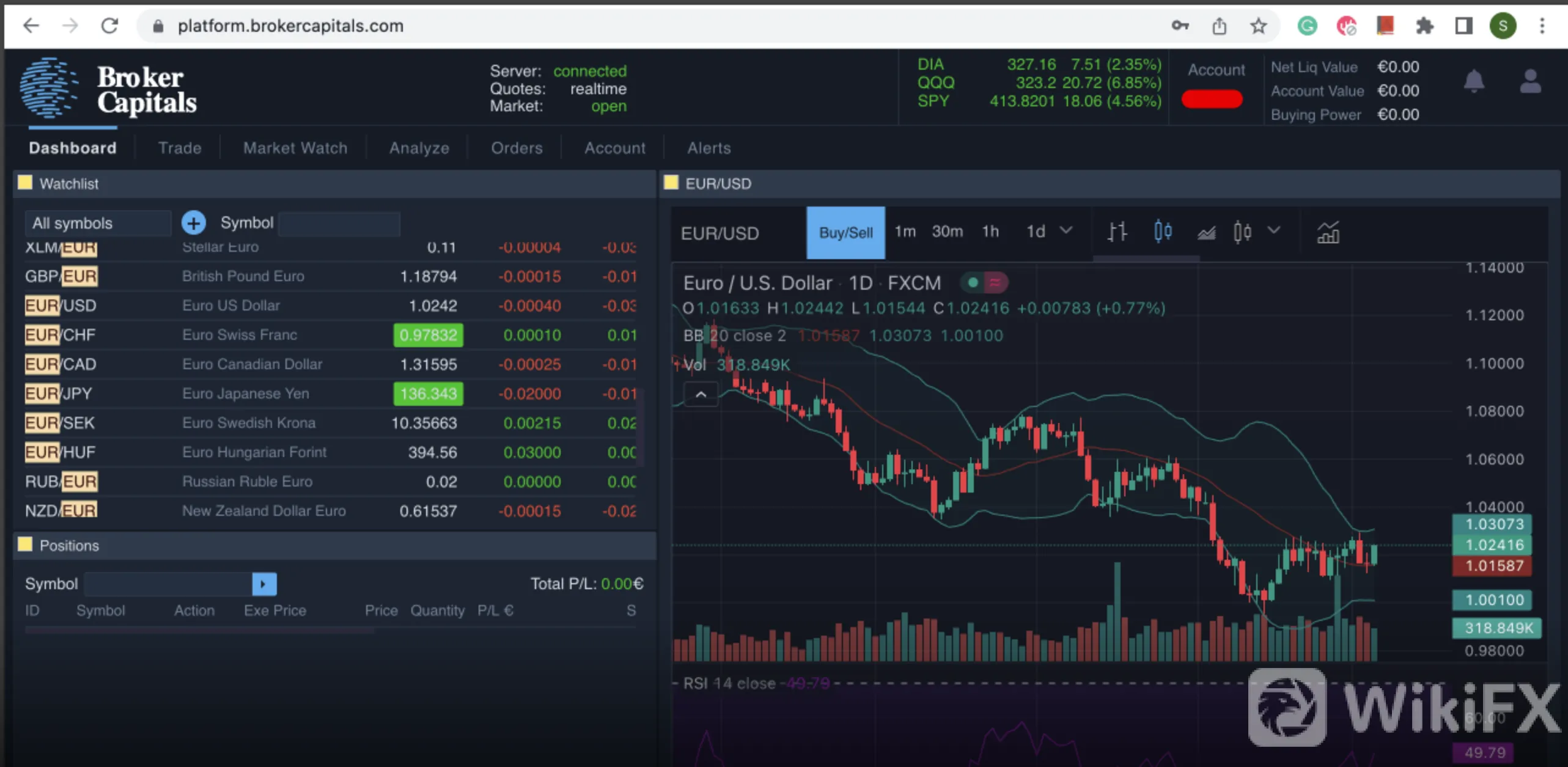The image size is (1568, 767).
Task: Open the notifications bell
Action: tap(1474, 81)
